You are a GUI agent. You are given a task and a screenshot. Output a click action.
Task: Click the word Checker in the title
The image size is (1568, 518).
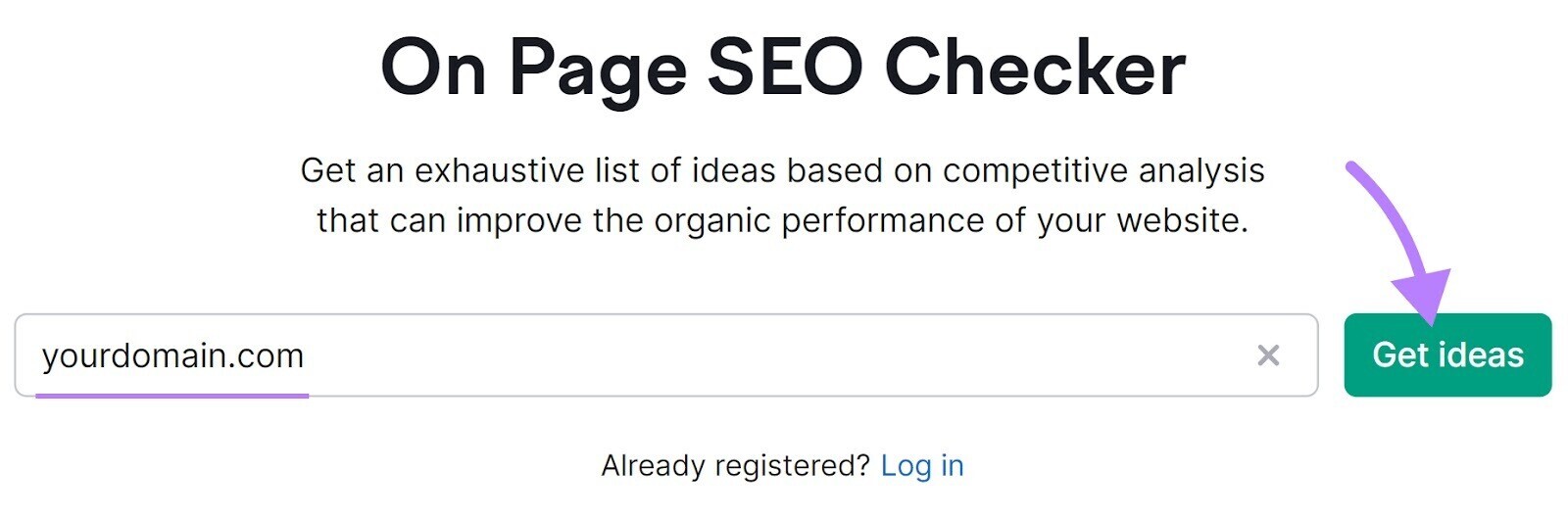click(x=1034, y=69)
